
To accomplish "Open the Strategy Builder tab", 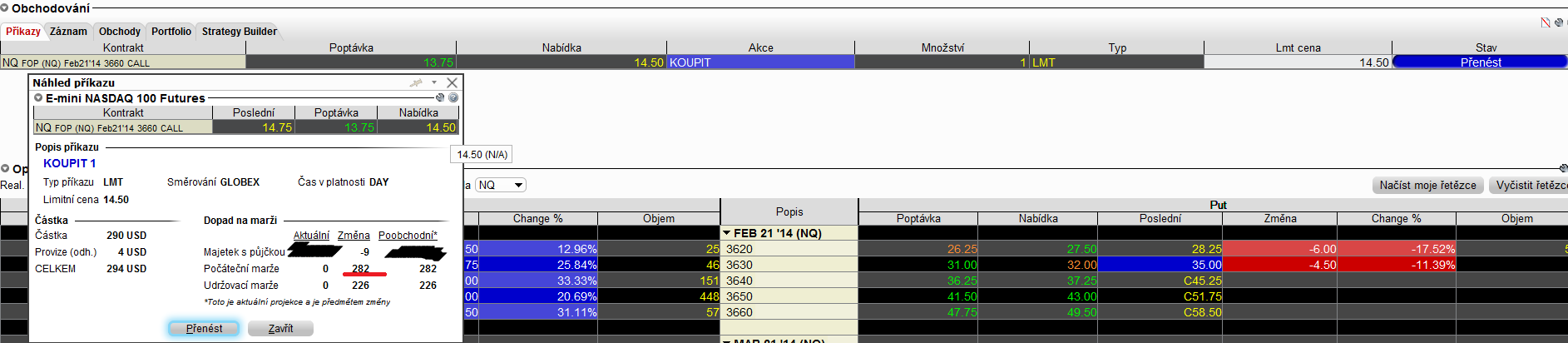I will click(x=240, y=31).
